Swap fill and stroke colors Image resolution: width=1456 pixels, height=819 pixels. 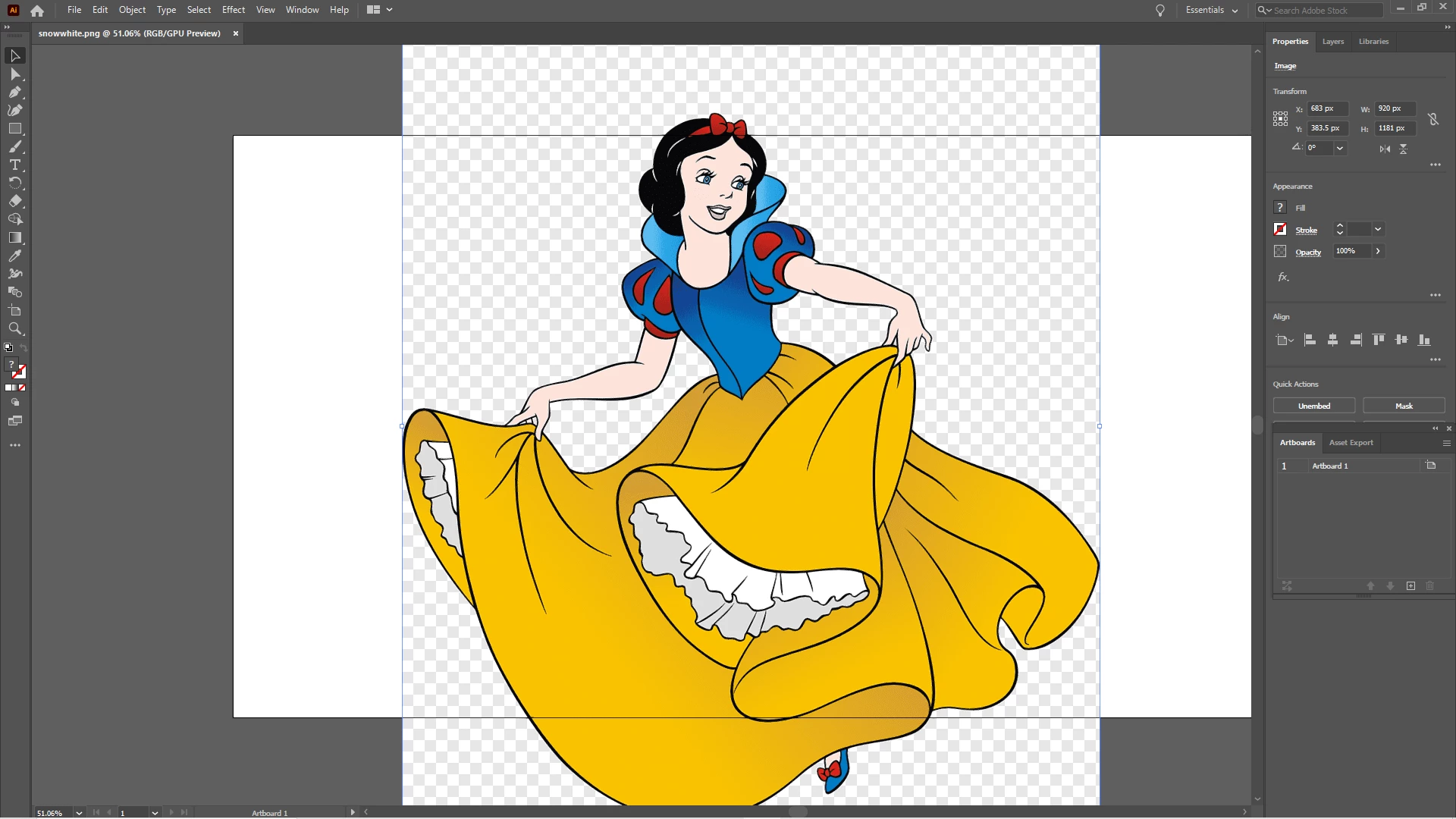click(23, 348)
